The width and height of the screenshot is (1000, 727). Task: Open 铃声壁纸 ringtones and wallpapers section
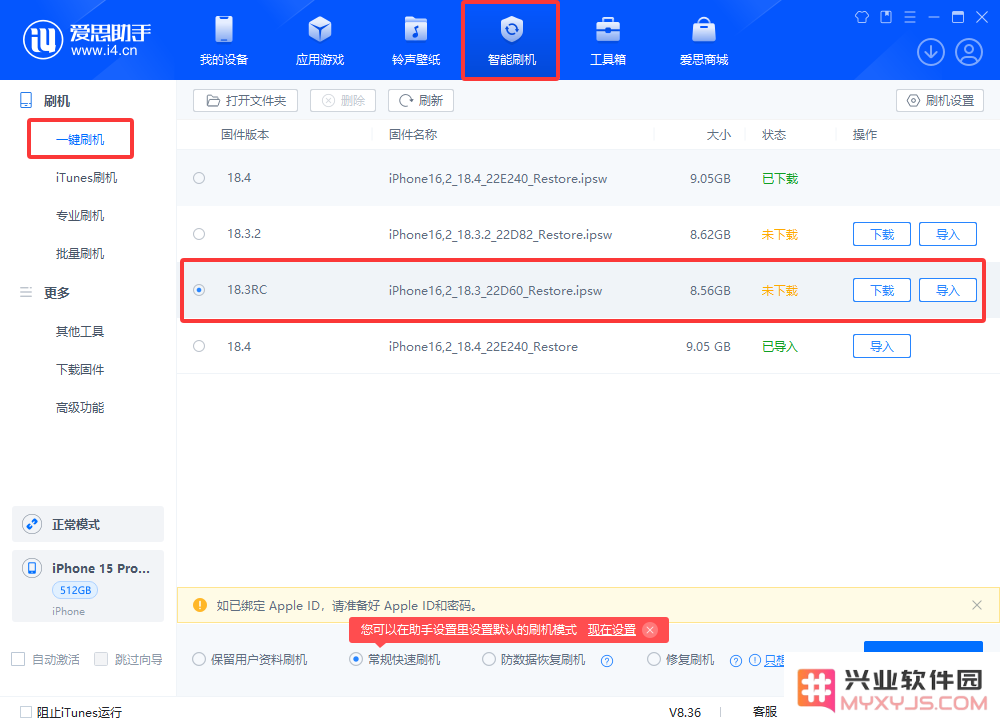(x=416, y=40)
